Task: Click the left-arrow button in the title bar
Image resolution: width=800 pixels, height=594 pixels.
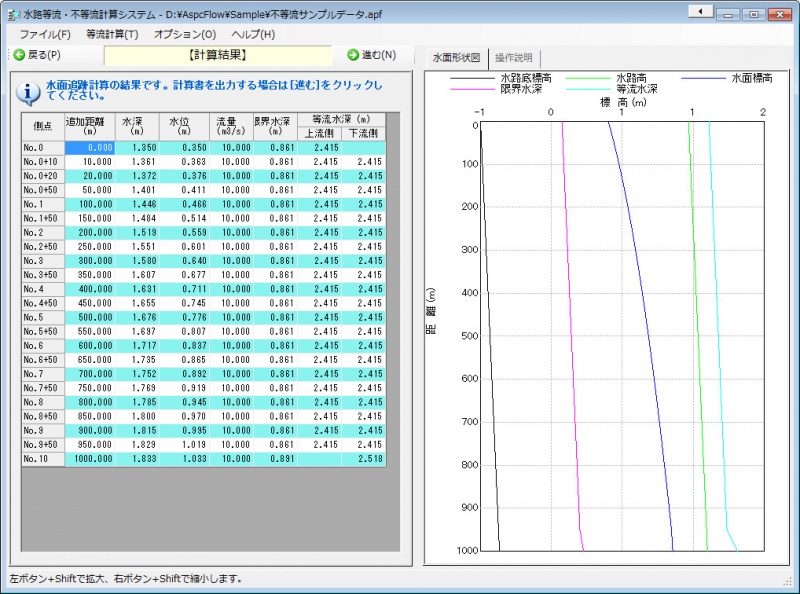Action: [701, 11]
